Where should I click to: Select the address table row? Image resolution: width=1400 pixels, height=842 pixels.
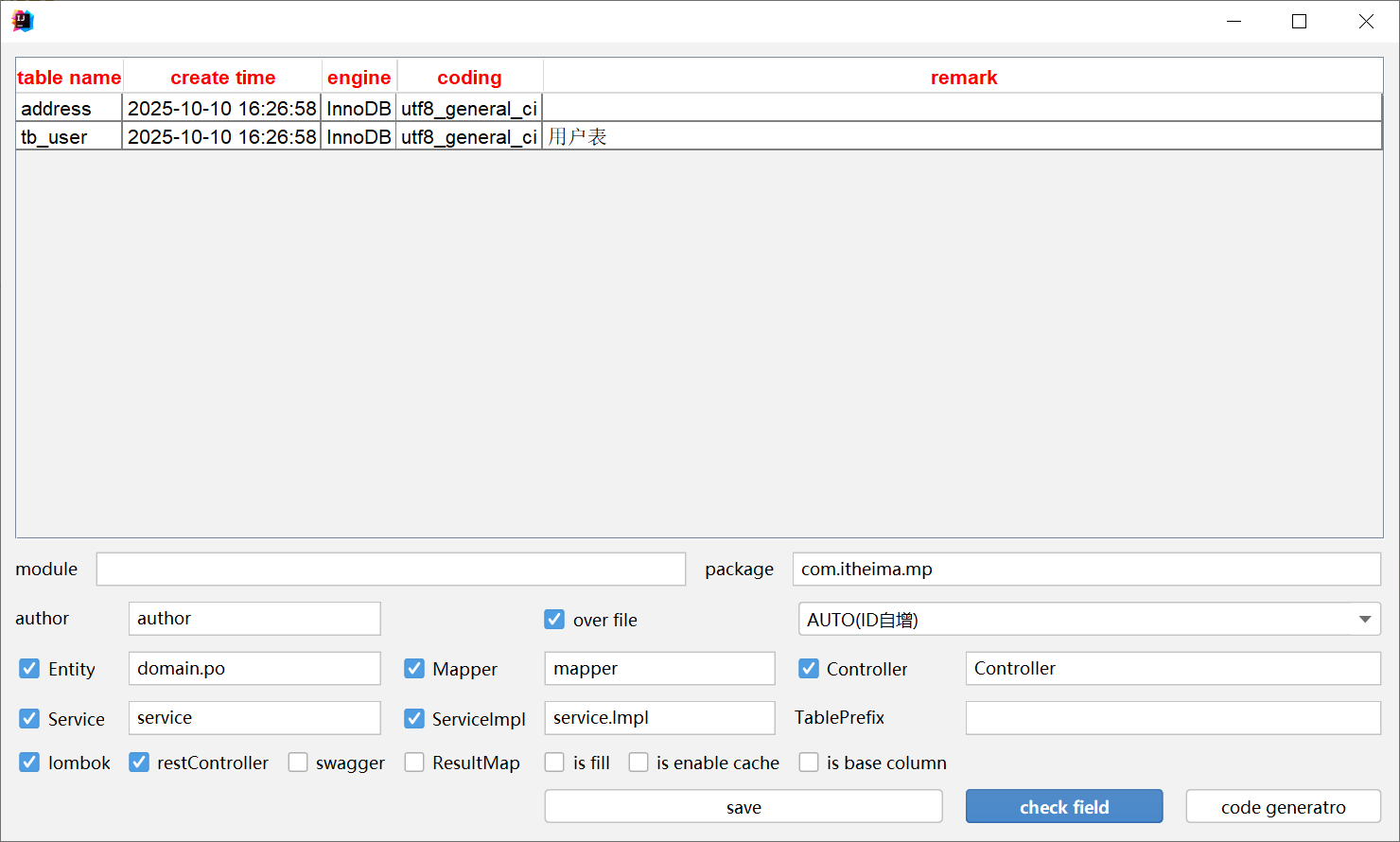coord(699,108)
